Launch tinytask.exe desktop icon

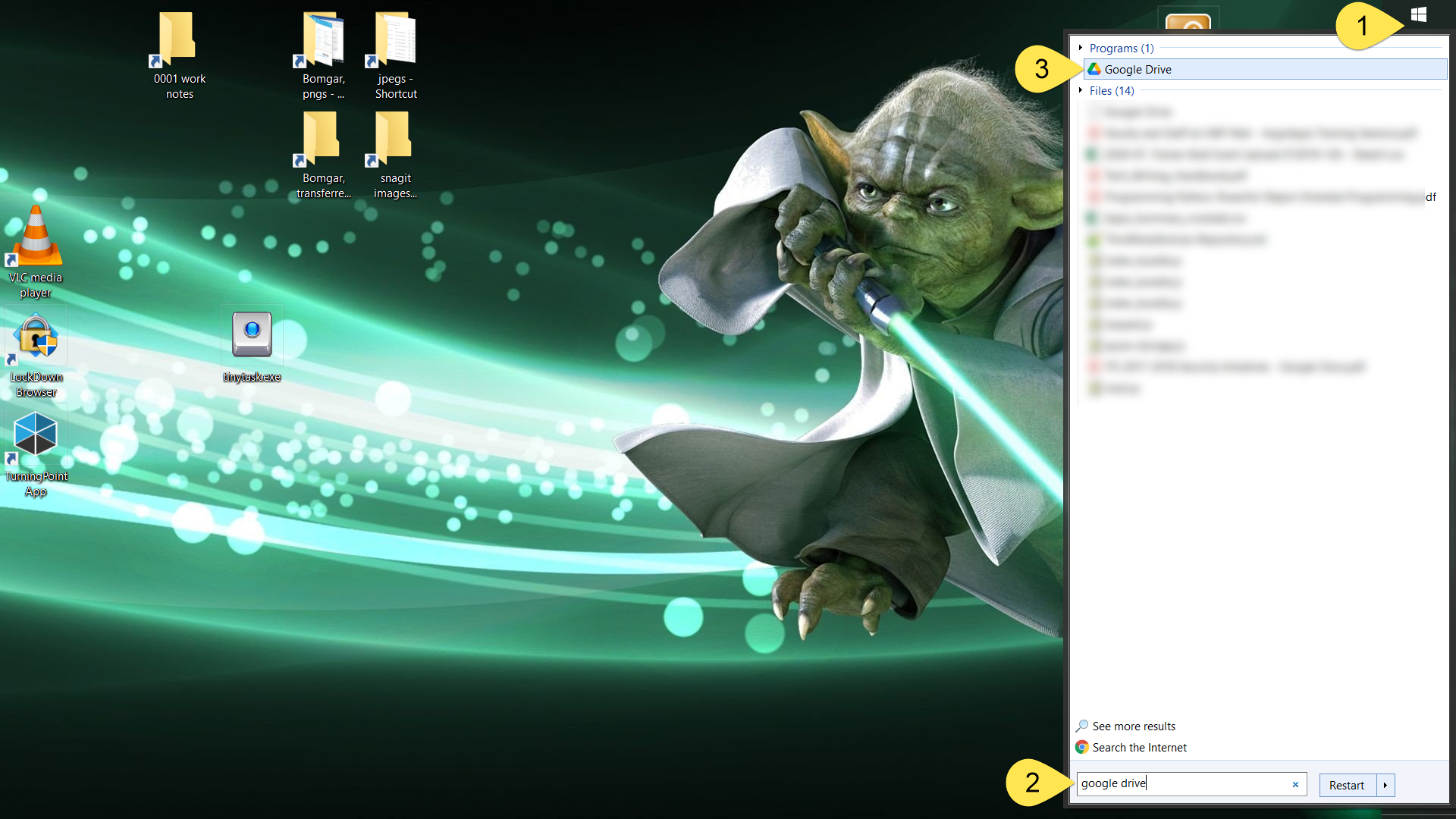tap(252, 345)
